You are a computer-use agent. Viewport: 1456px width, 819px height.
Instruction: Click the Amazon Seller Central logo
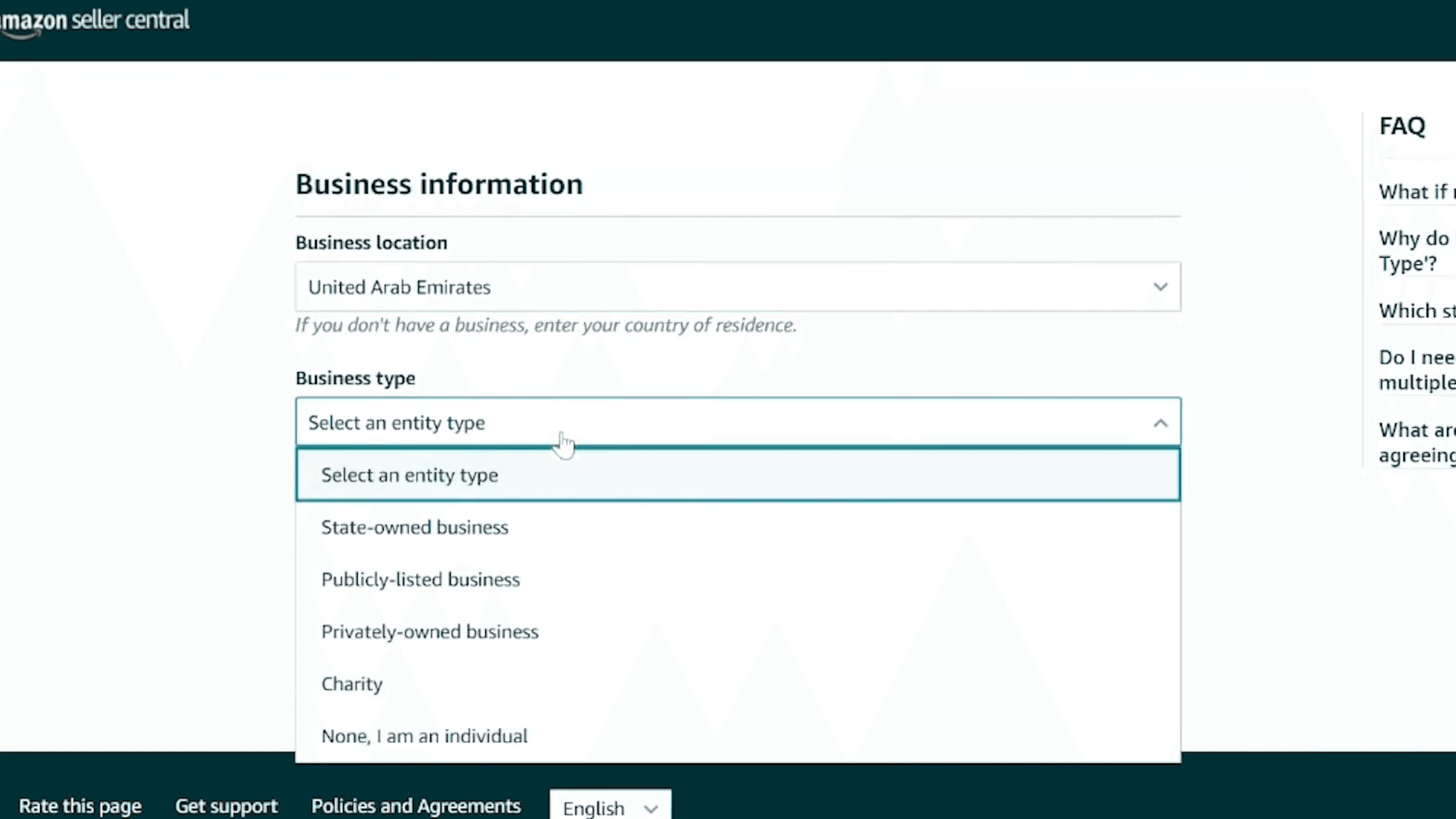[x=95, y=20]
